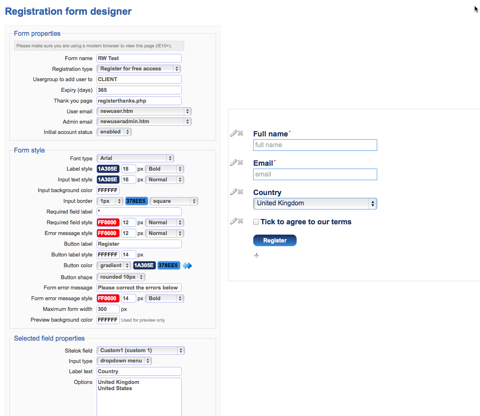Click the Form name text field
Image resolution: width=480 pixels, height=416 pixels.
tap(139, 58)
